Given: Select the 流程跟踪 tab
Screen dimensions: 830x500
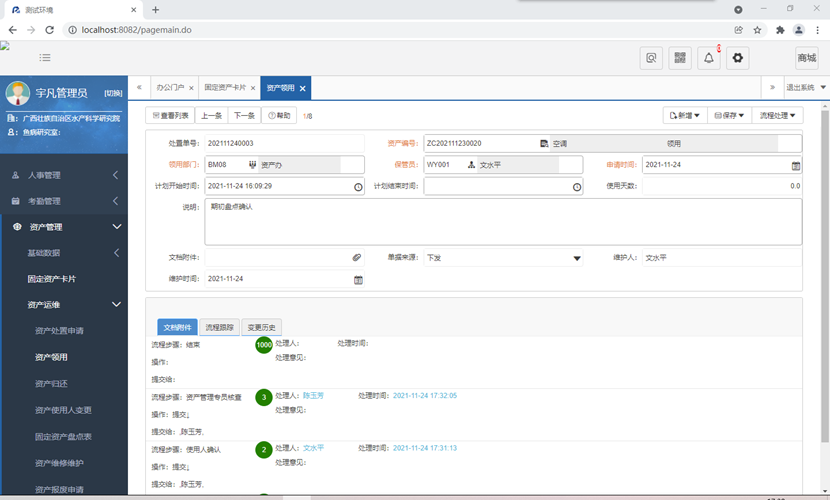Looking at the screenshot, I should 220,328.
